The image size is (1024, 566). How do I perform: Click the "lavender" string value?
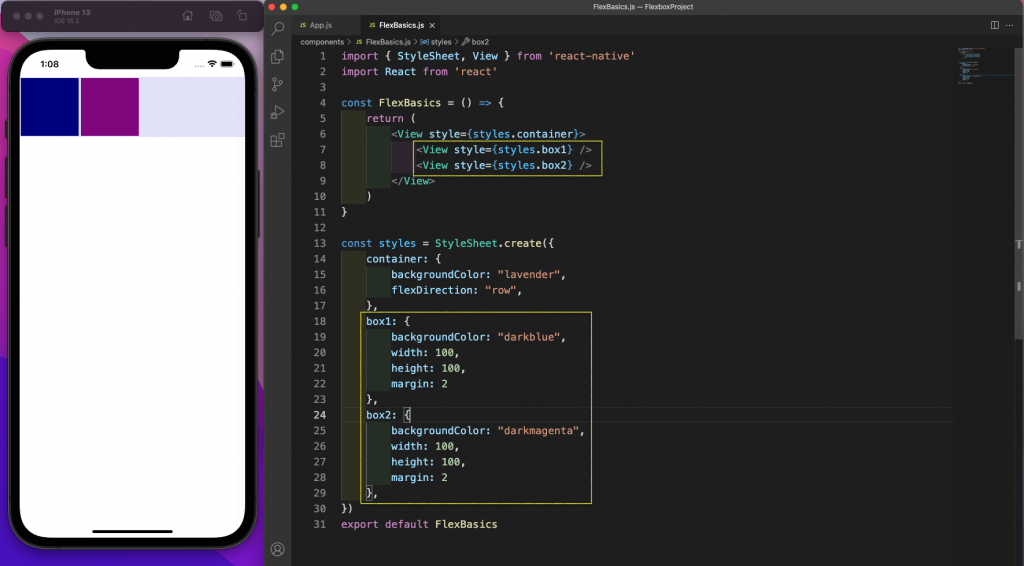click(x=528, y=275)
